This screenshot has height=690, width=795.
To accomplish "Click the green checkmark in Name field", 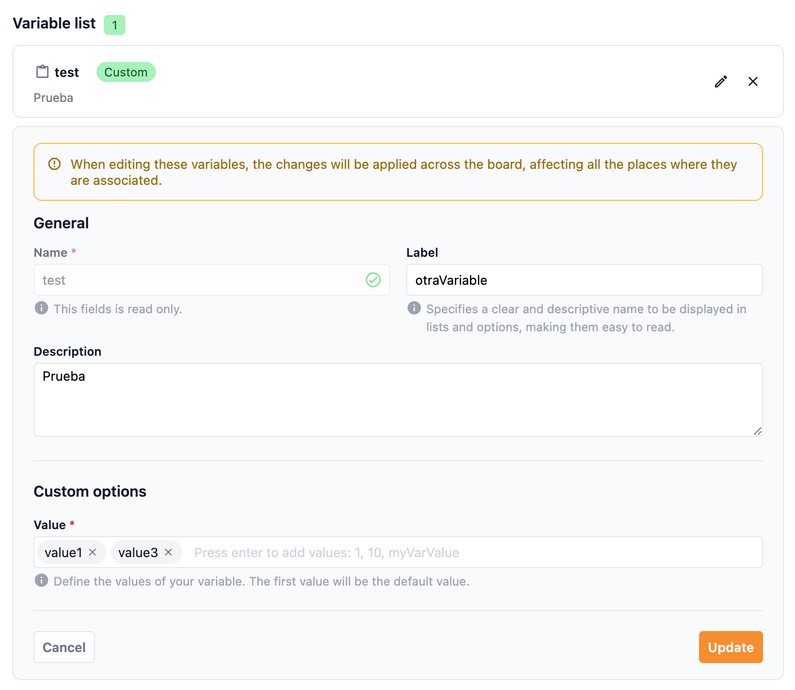I will coord(373,280).
